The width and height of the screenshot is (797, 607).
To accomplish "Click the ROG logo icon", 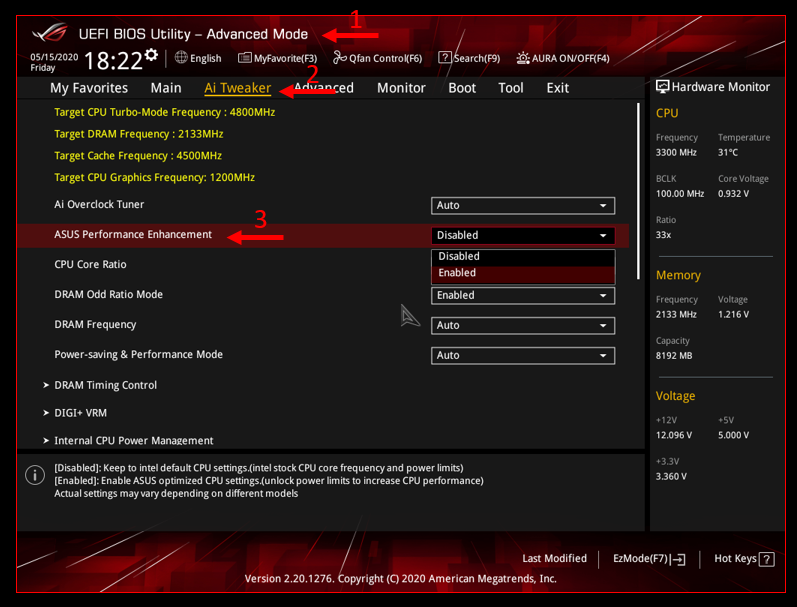I will pyautogui.click(x=49, y=33).
